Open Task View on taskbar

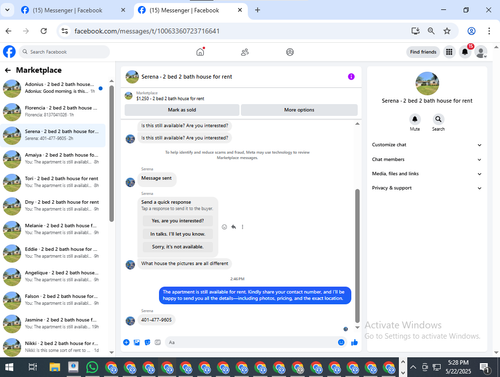[33, 367]
